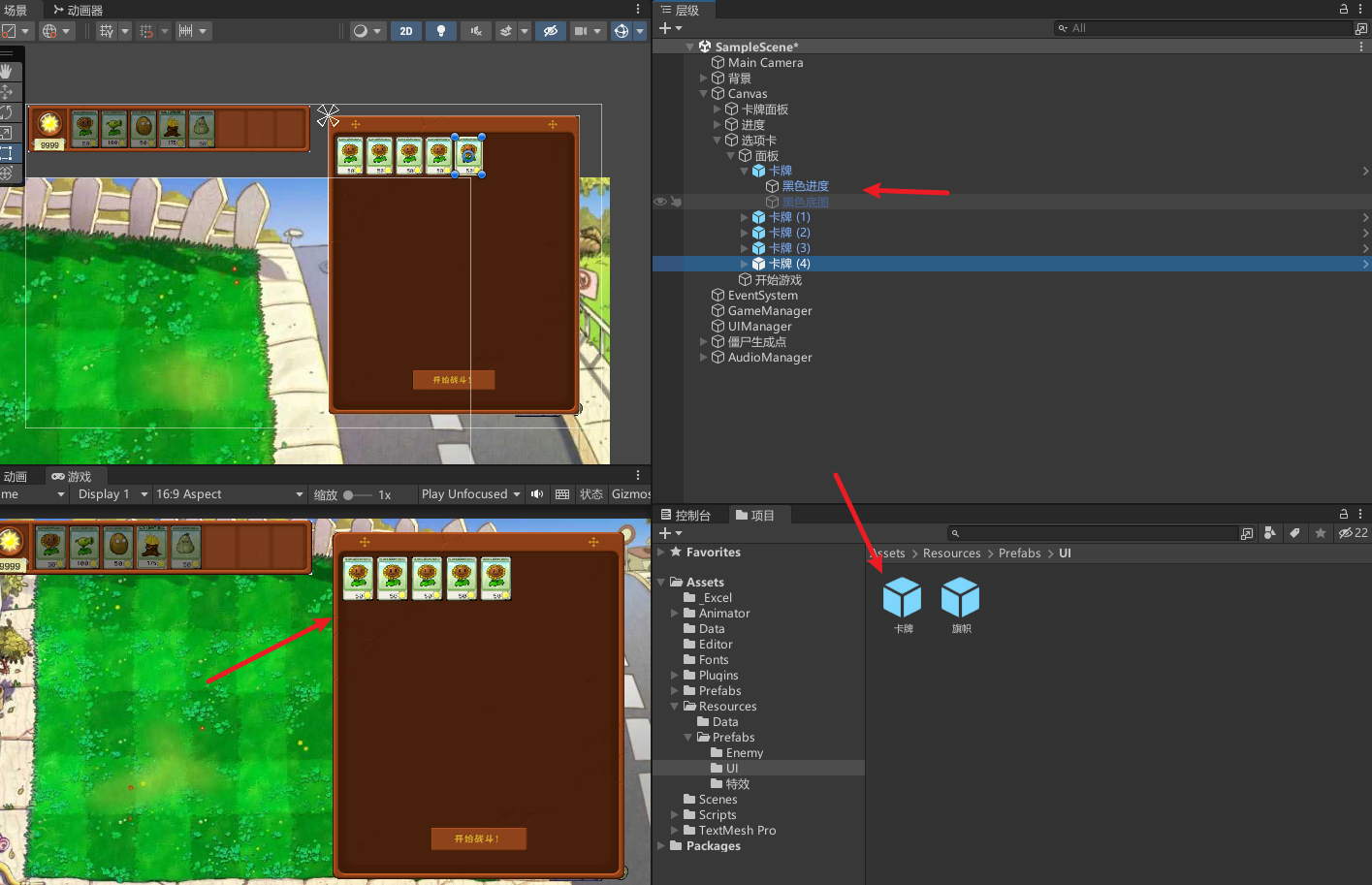Toggle the Hierarchy panel lock
Image resolution: width=1372 pixels, height=885 pixels.
click(1344, 9)
